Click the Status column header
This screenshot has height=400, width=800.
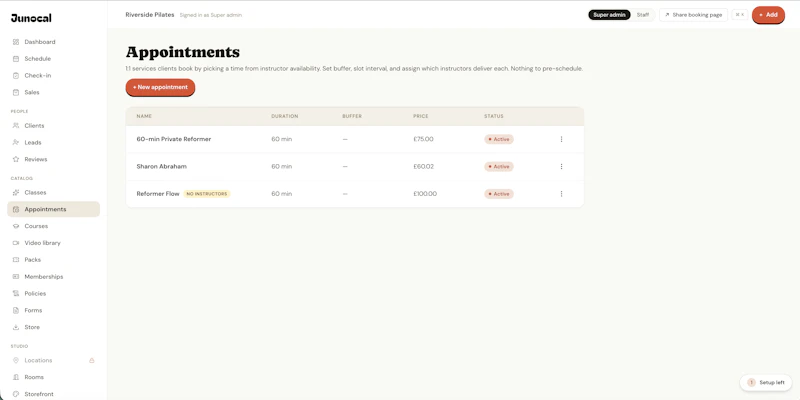pos(494,116)
